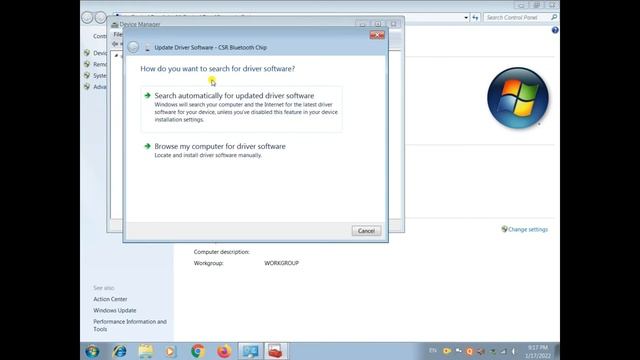Open Action Center link under See also
The height and width of the screenshot is (360, 640).
pyautogui.click(x=110, y=299)
